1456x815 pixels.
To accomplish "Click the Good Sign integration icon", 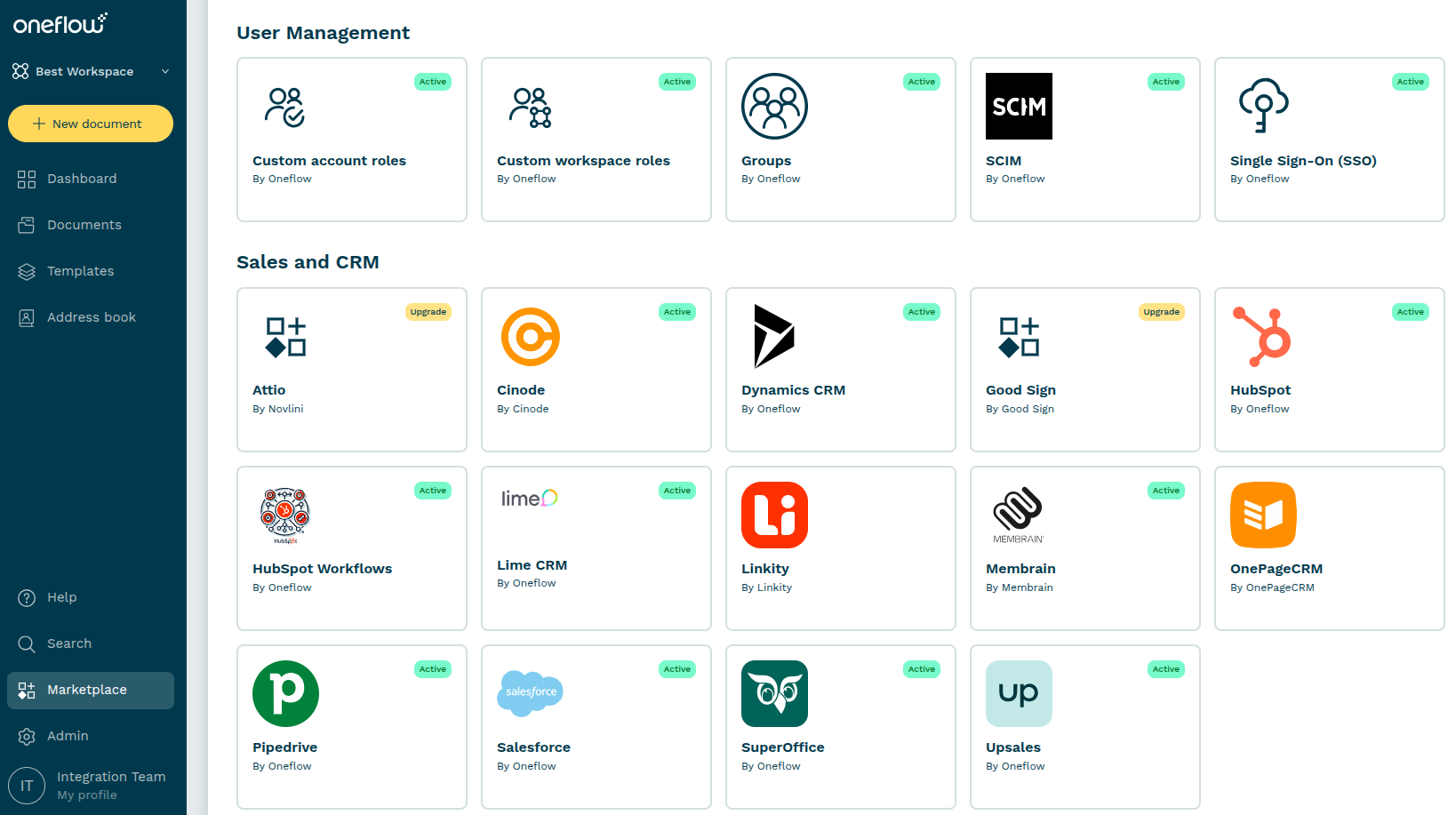I will pyautogui.click(x=1019, y=337).
